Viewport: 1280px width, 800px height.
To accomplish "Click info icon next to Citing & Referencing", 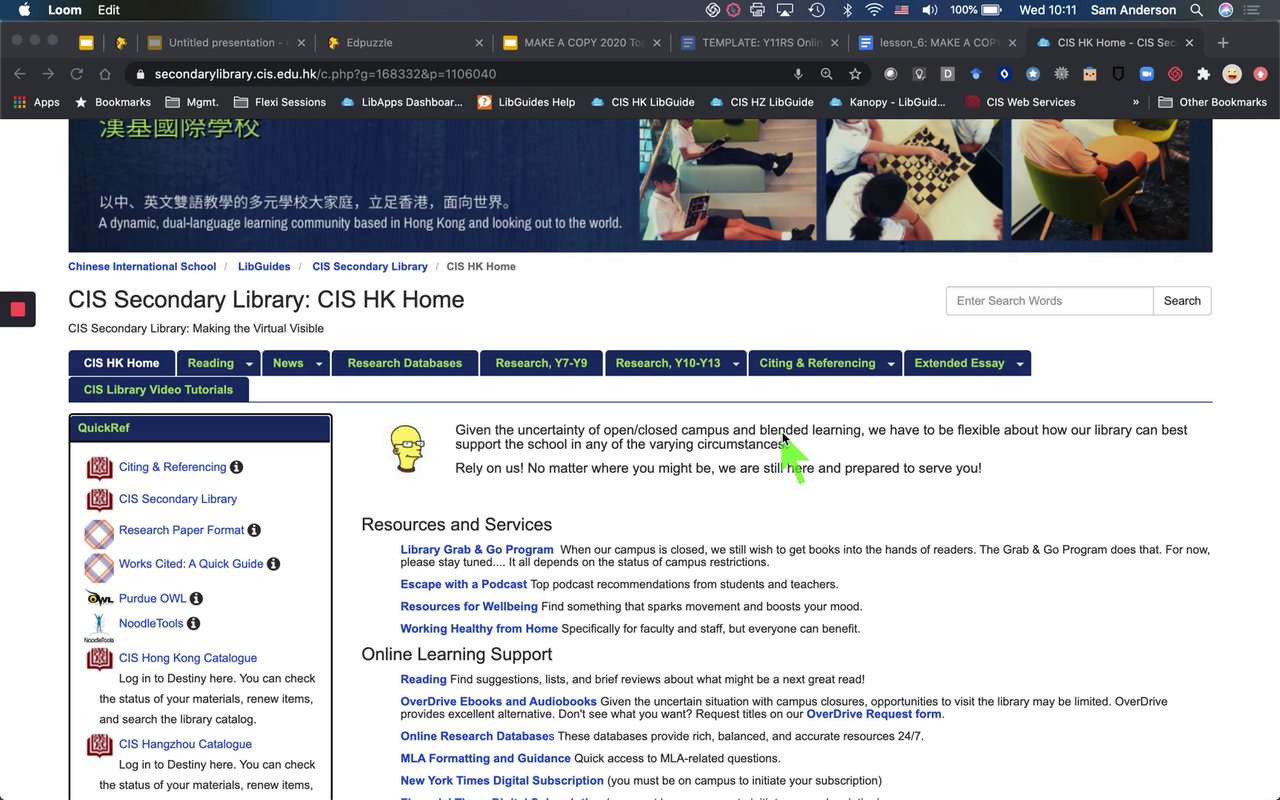I will pyautogui.click(x=237, y=467).
